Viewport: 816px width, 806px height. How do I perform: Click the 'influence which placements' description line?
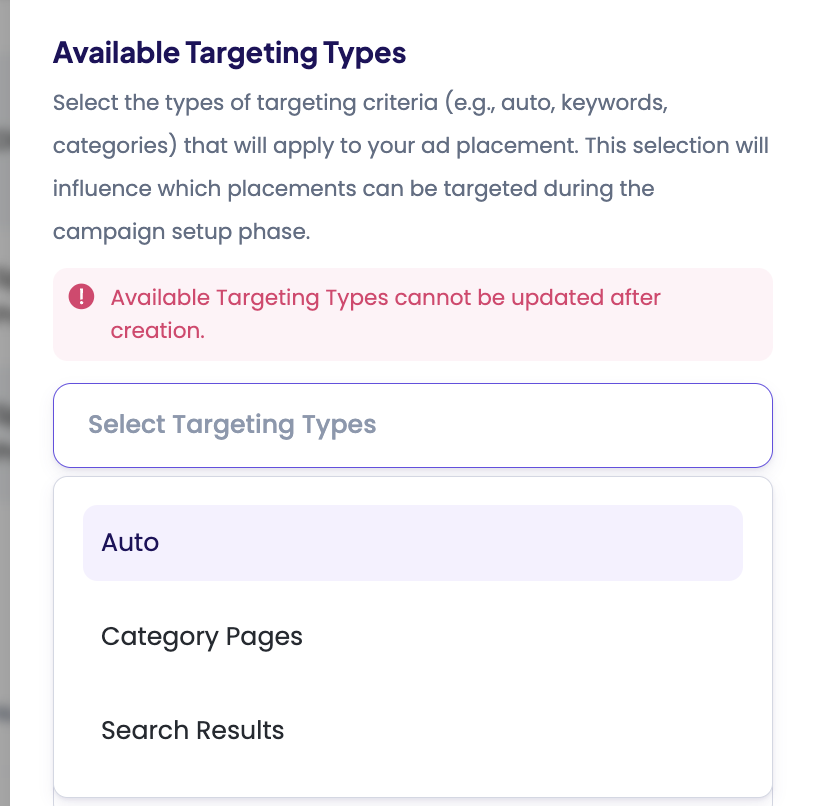point(353,189)
